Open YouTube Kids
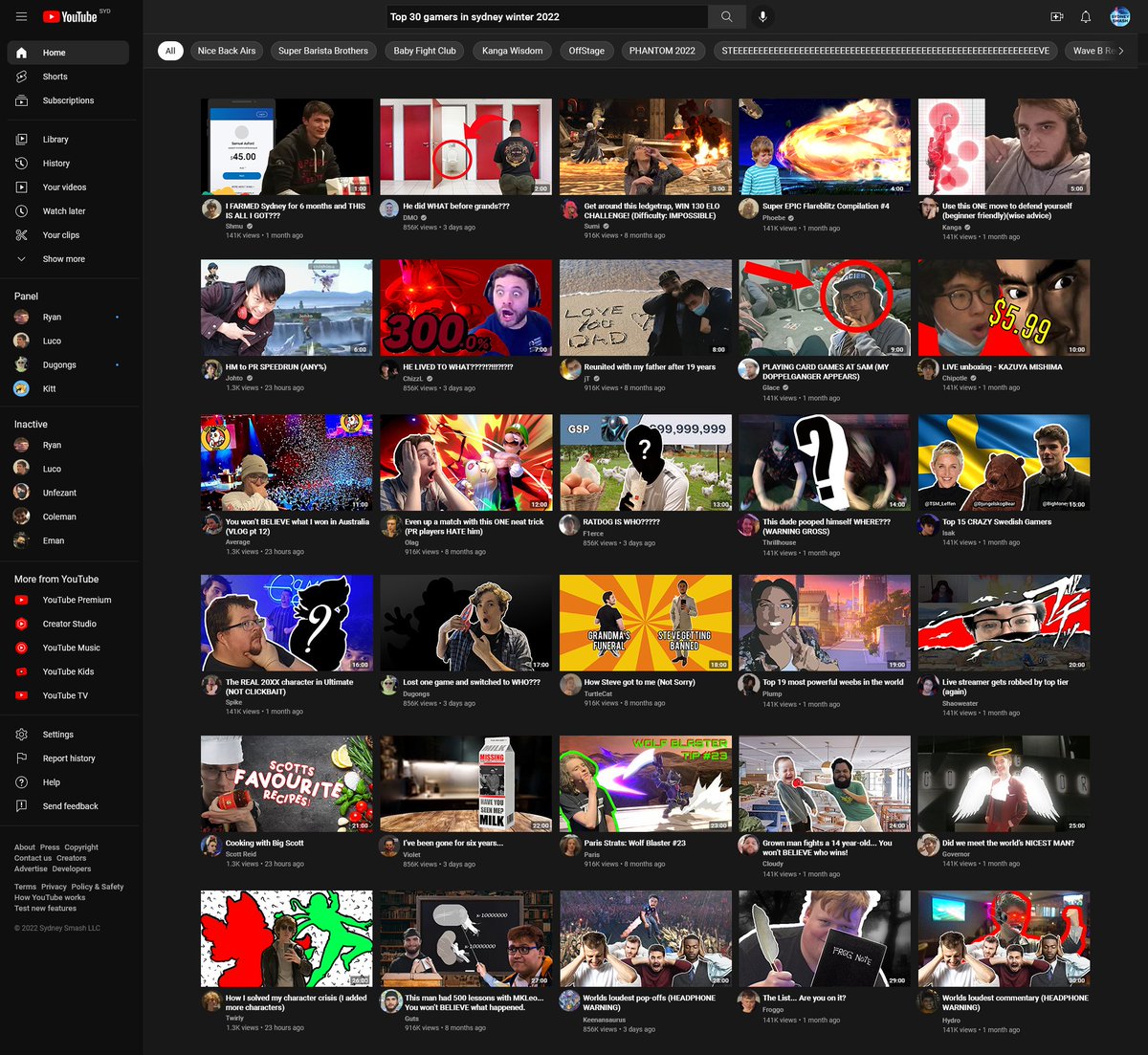Image resolution: width=1148 pixels, height=1055 pixels. tap(68, 671)
